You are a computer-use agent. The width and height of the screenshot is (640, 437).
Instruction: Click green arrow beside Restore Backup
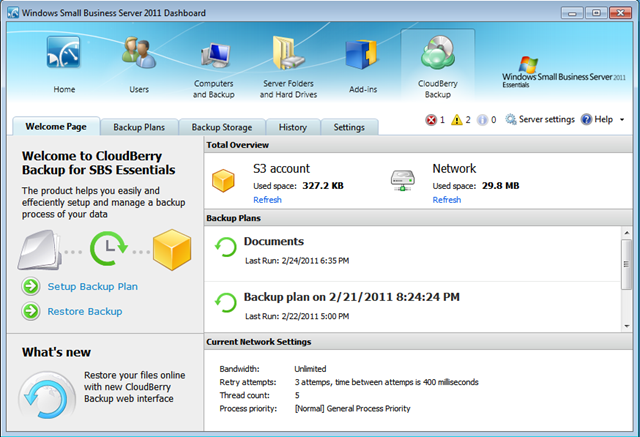31,311
